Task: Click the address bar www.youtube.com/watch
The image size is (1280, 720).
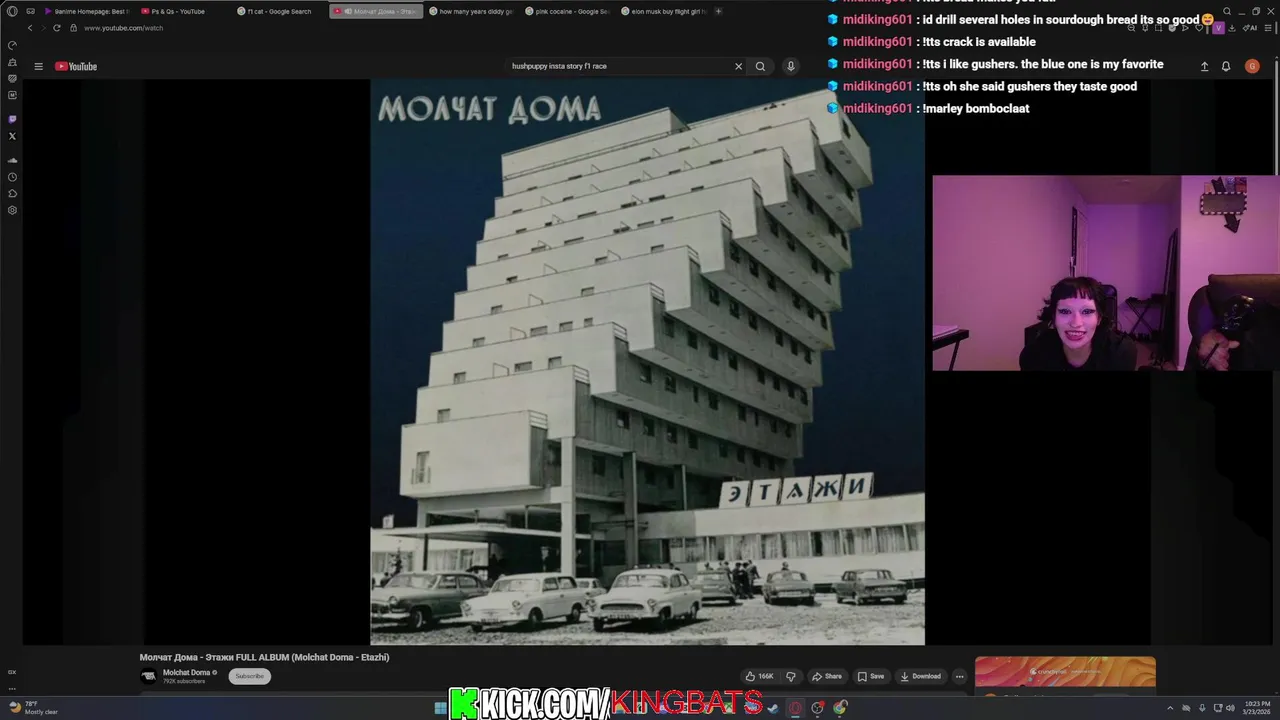Action: [123, 28]
